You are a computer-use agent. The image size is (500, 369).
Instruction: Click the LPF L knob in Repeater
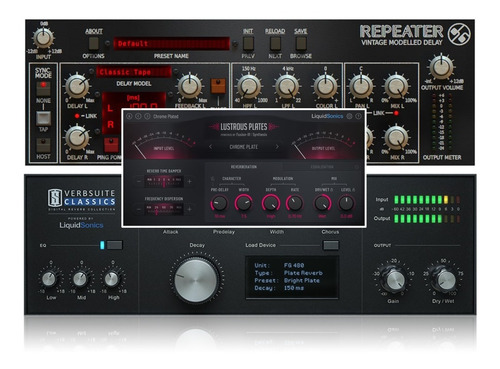tap(287, 86)
